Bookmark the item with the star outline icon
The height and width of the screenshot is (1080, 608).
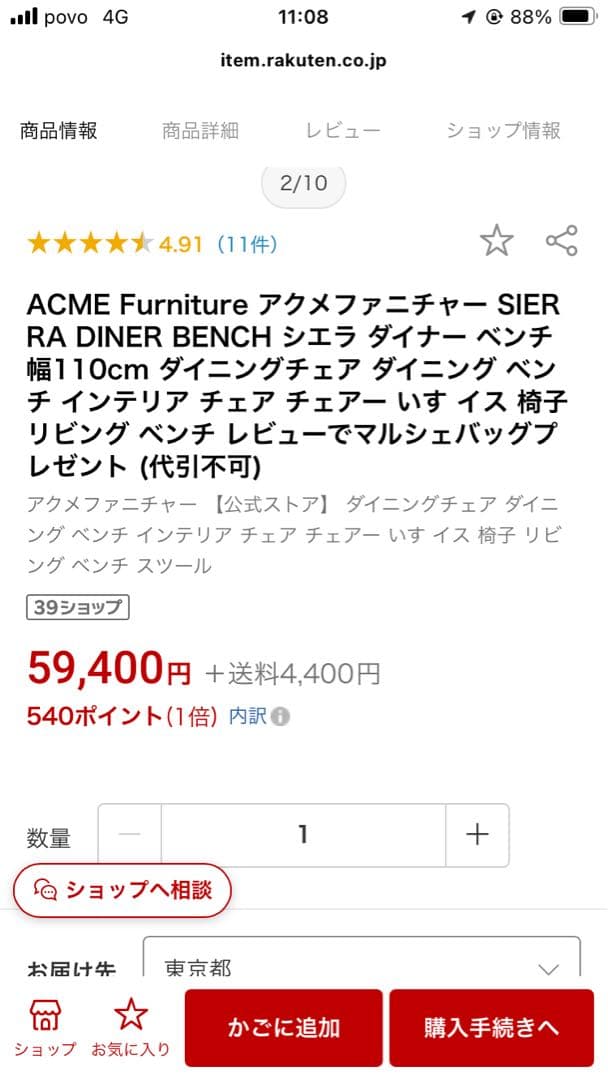pos(497,240)
